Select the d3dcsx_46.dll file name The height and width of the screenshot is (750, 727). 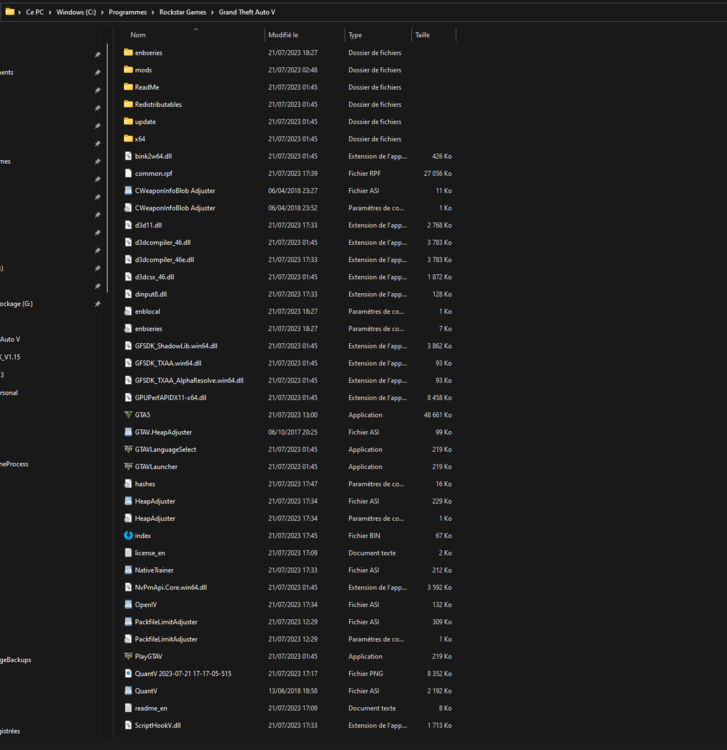[x=154, y=277]
